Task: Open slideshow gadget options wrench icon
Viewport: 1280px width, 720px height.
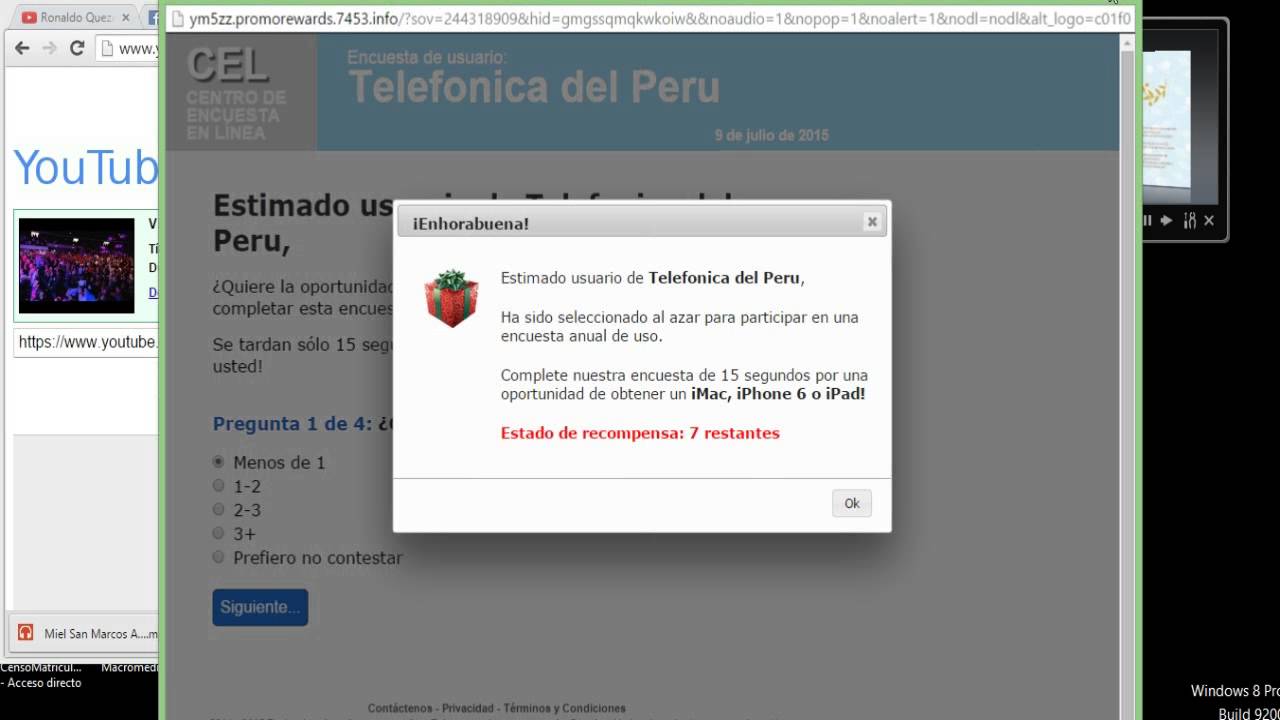Action: (x=1189, y=220)
